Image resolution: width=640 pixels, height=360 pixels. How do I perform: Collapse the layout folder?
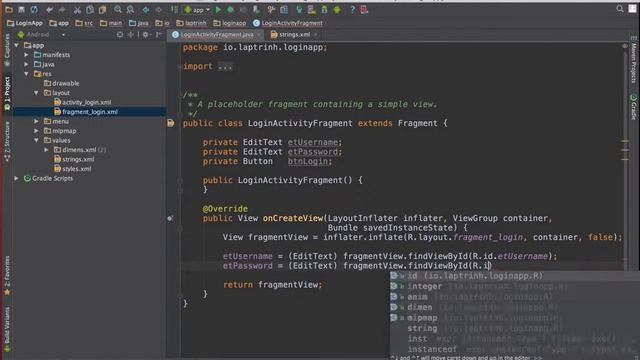click(36, 93)
